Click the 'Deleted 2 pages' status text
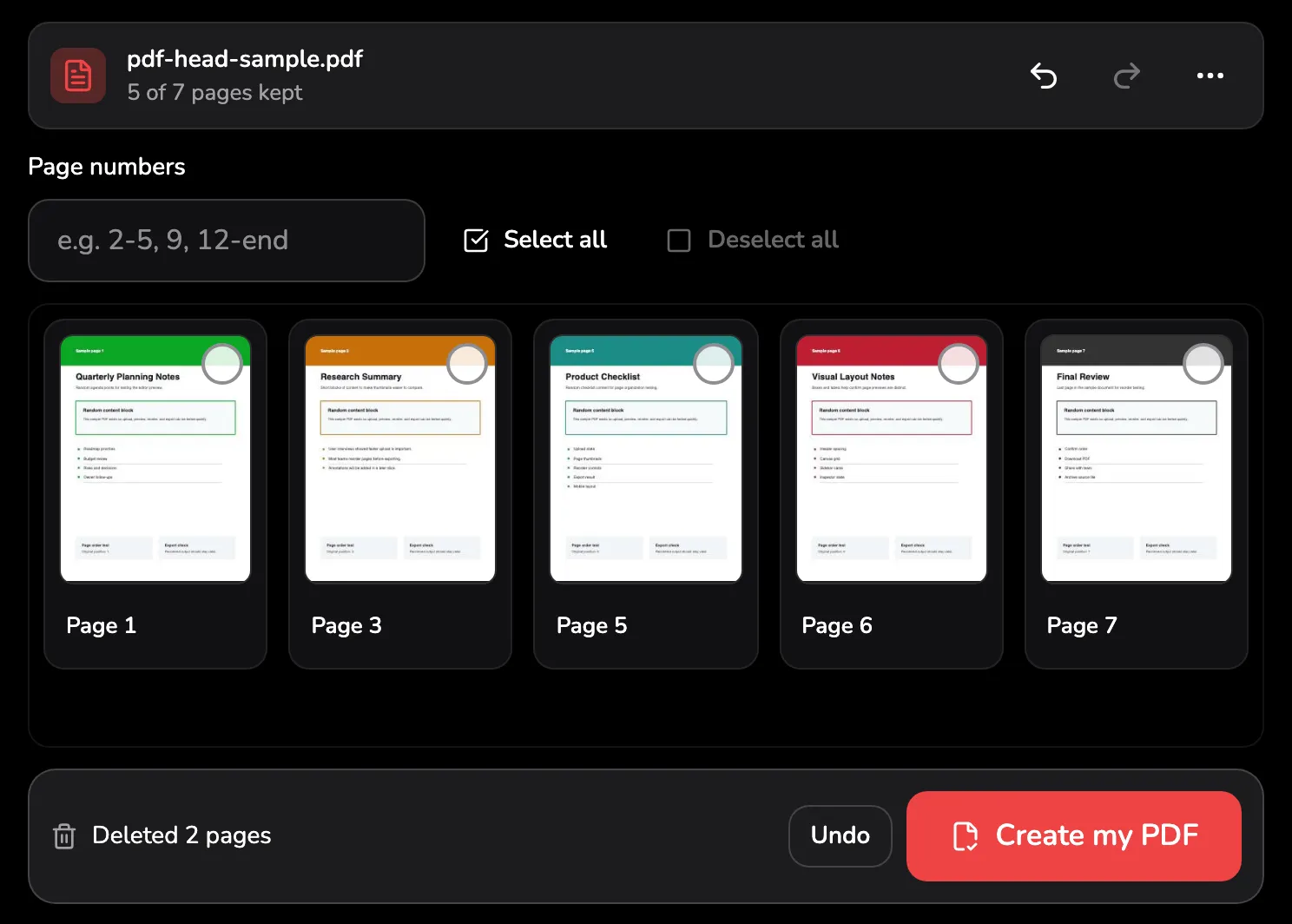The height and width of the screenshot is (924, 1292). pos(181,835)
